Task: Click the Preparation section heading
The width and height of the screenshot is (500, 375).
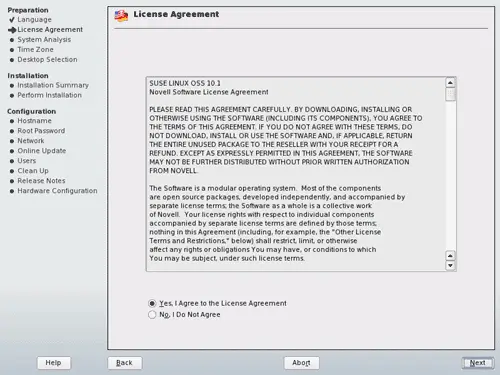Action: pos(28,10)
